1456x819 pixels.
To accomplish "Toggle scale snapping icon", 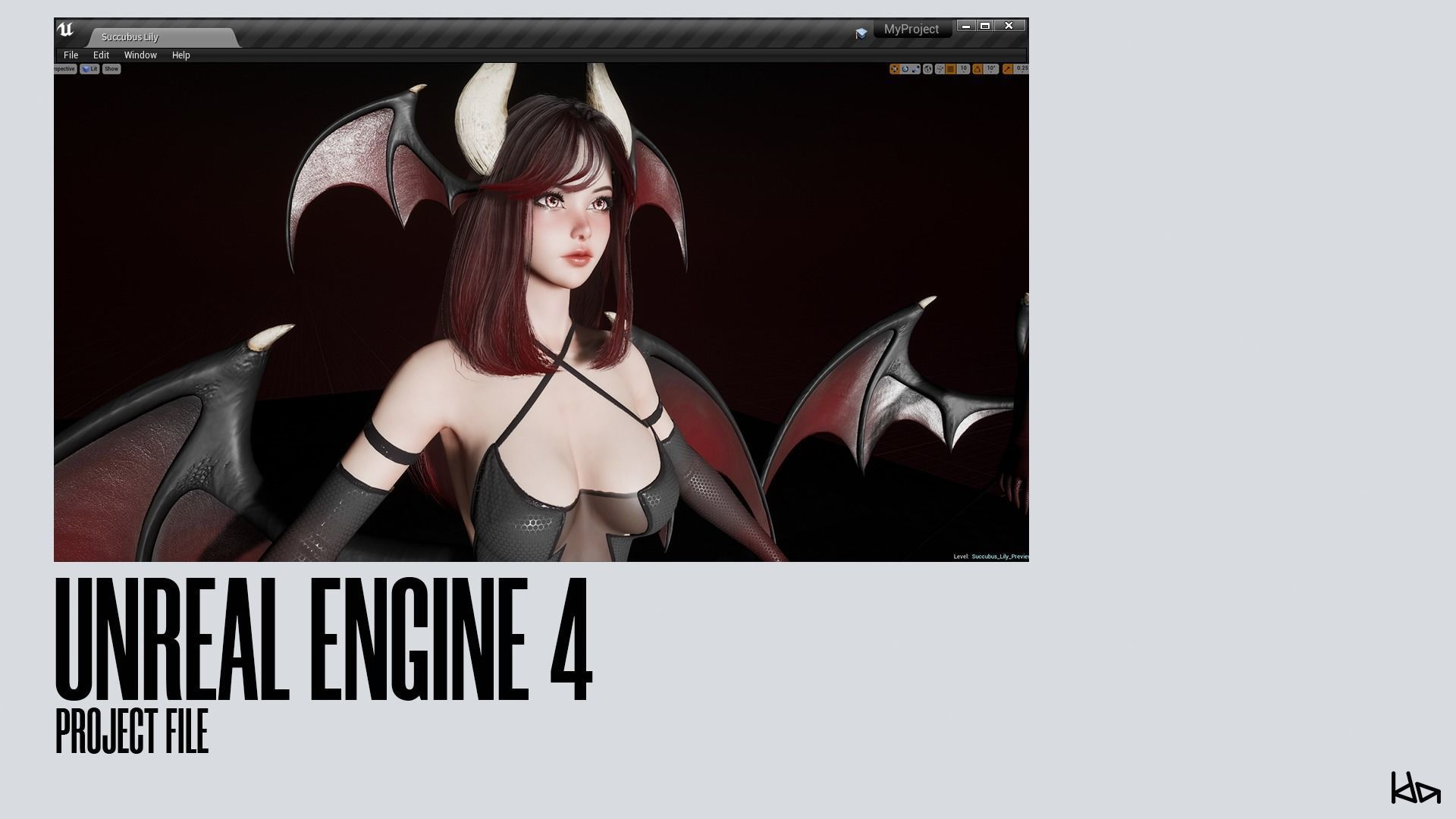I will [1008, 69].
